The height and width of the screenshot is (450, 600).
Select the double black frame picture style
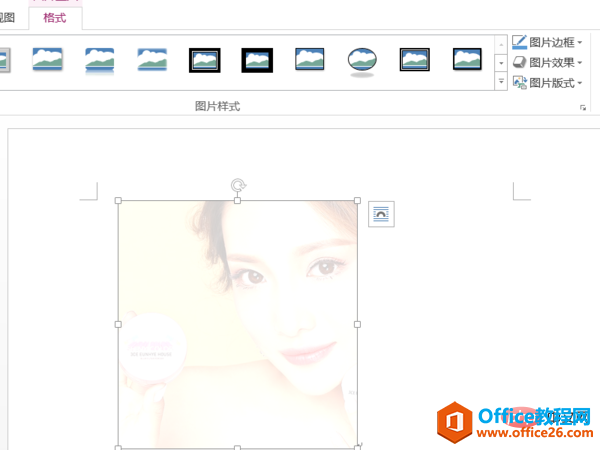click(x=205, y=60)
